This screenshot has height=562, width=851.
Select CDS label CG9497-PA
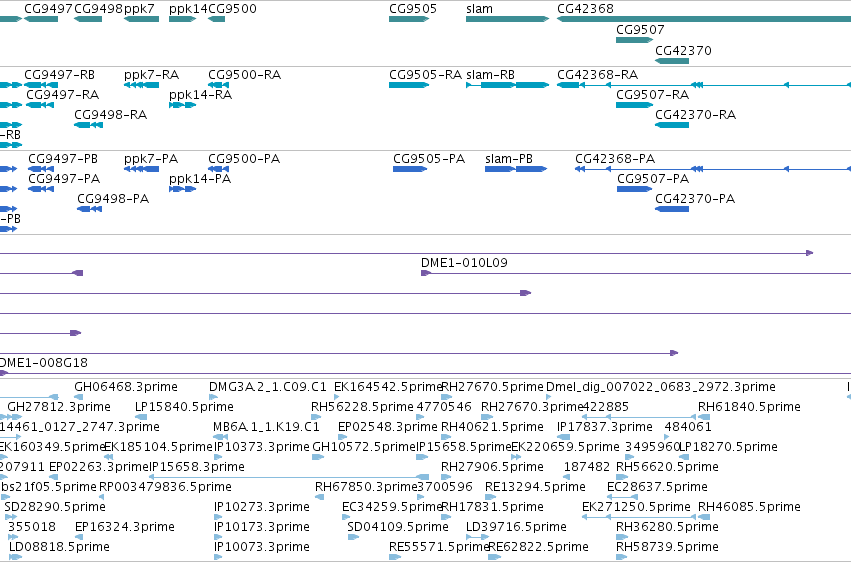(x=64, y=179)
